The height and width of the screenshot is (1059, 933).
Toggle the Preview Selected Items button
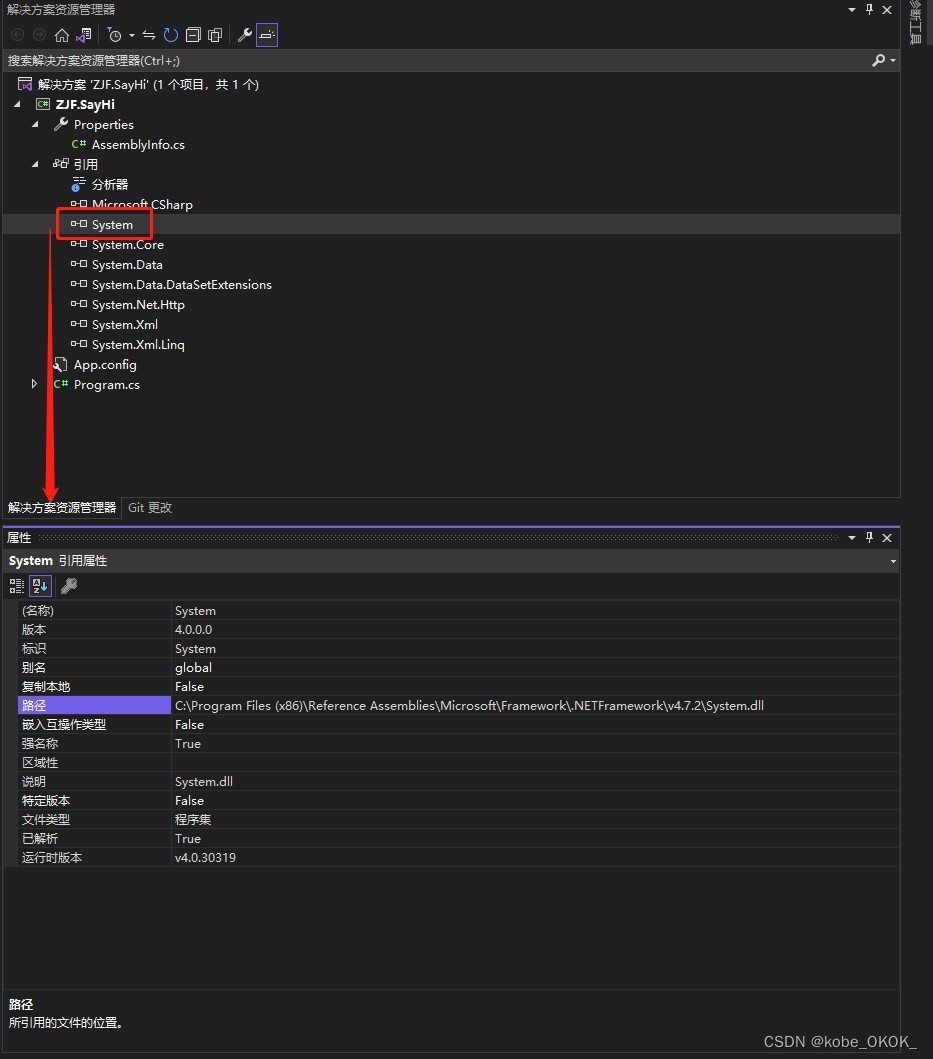tap(267, 35)
